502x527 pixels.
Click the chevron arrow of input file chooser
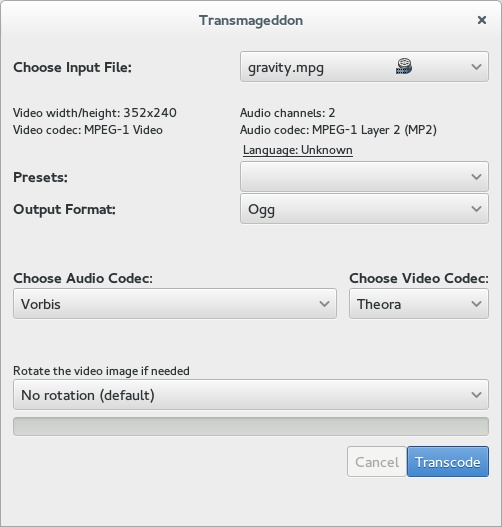[476, 67]
